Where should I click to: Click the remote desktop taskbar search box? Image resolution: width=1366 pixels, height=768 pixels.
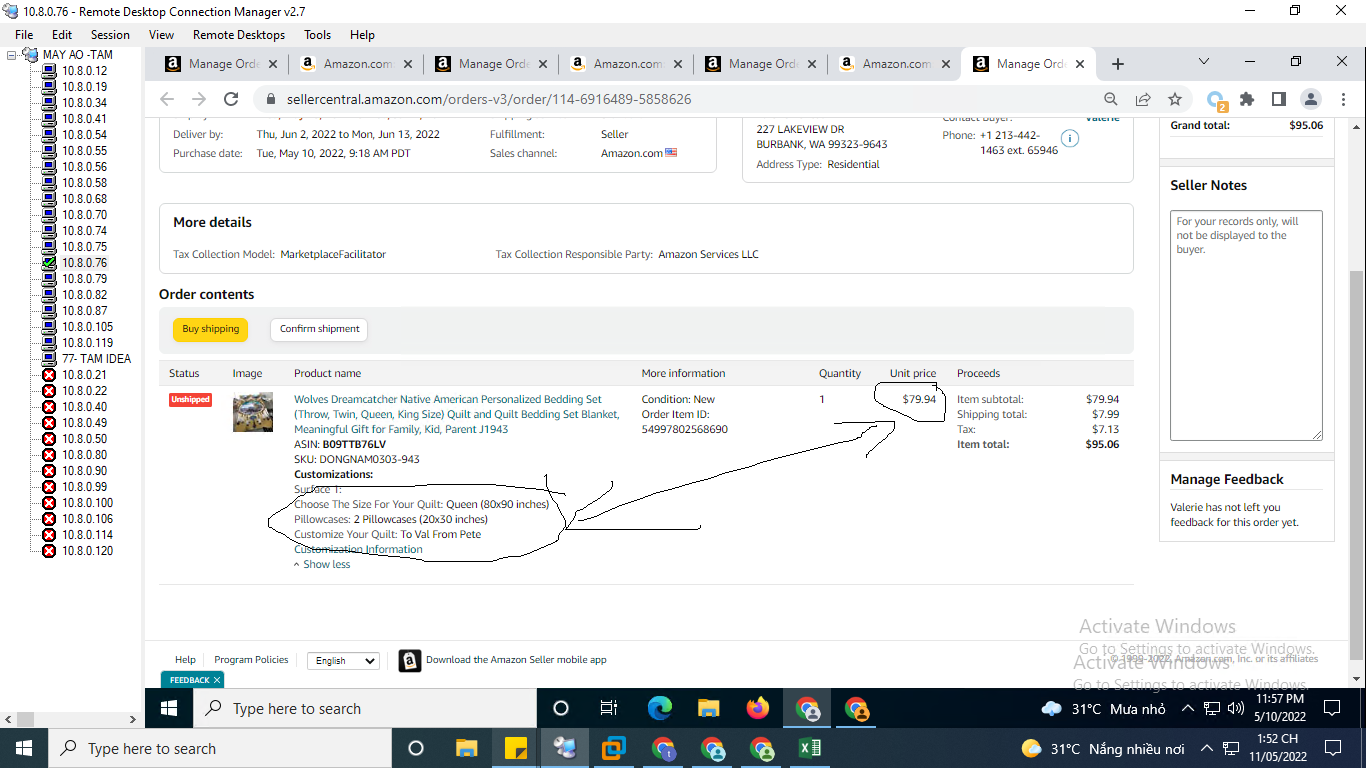tap(367, 708)
